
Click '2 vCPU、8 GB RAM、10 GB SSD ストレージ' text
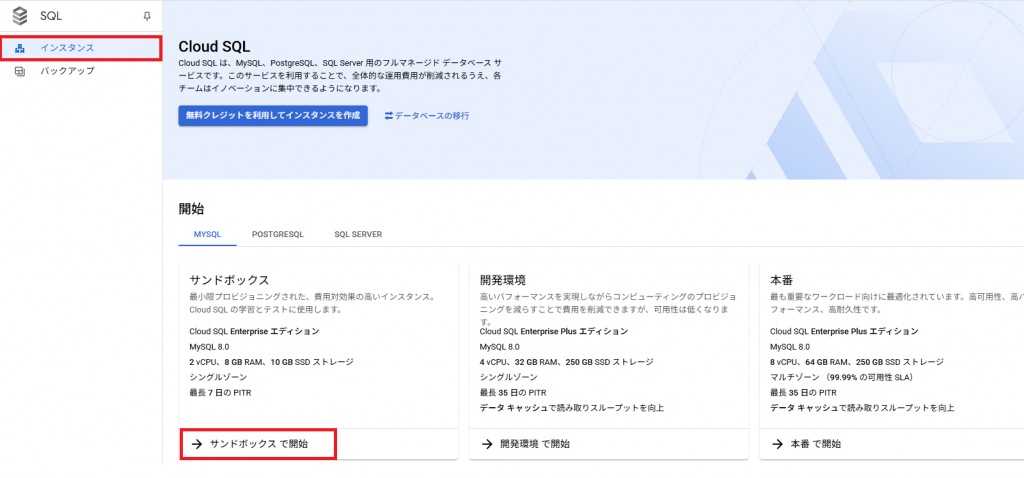point(271,362)
